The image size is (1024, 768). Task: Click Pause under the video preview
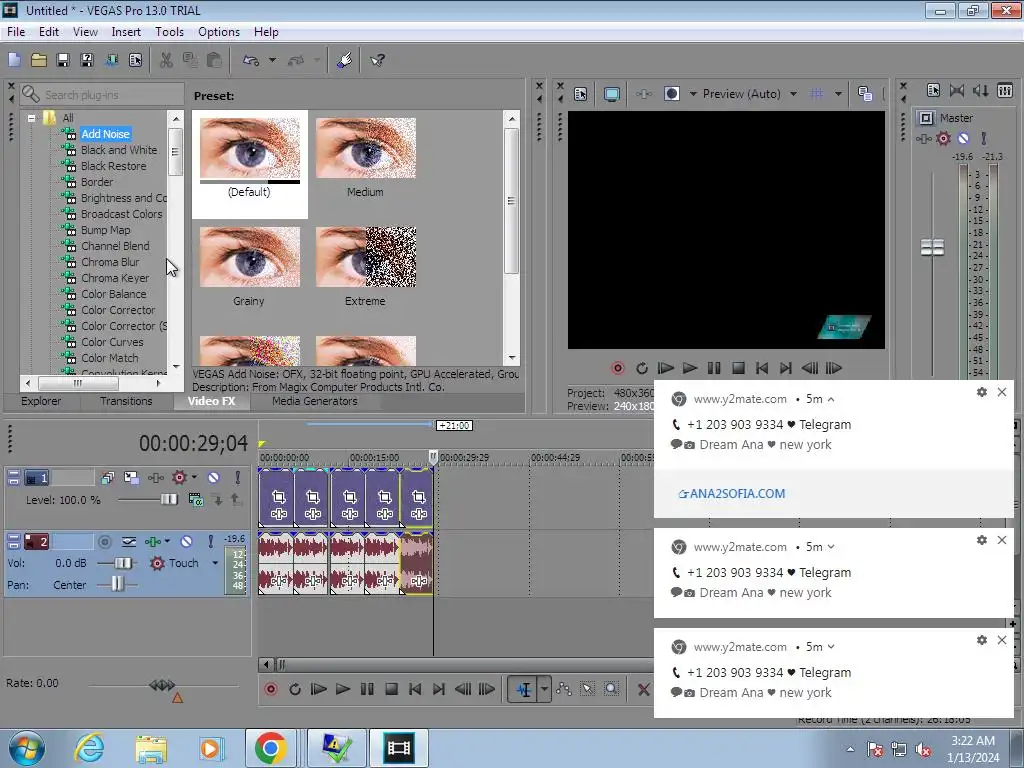click(x=714, y=368)
